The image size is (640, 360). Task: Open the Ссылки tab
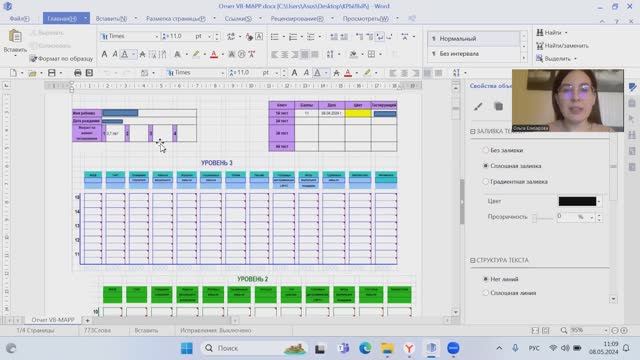(238, 19)
